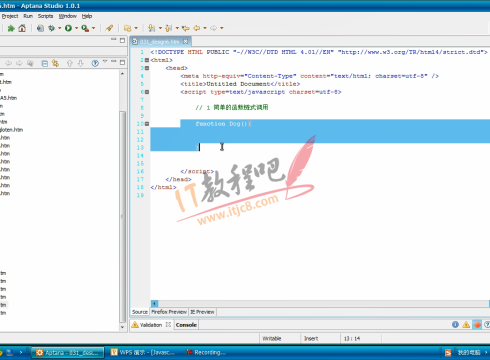Click Aptana taskbar button
The width and height of the screenshot is (490, 360).
[x=68, y=352]
